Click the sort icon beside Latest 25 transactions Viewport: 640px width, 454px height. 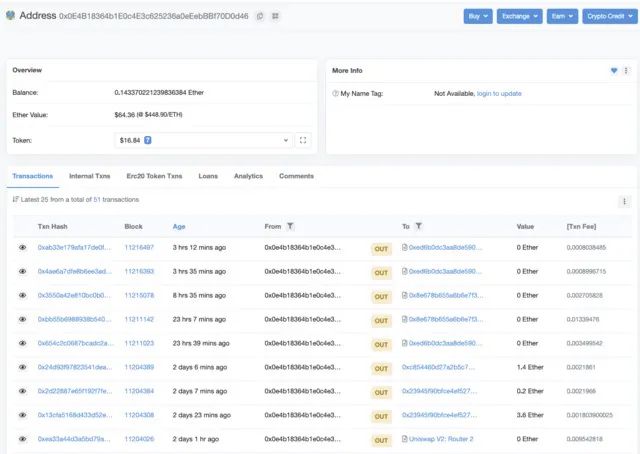(16, 199)
